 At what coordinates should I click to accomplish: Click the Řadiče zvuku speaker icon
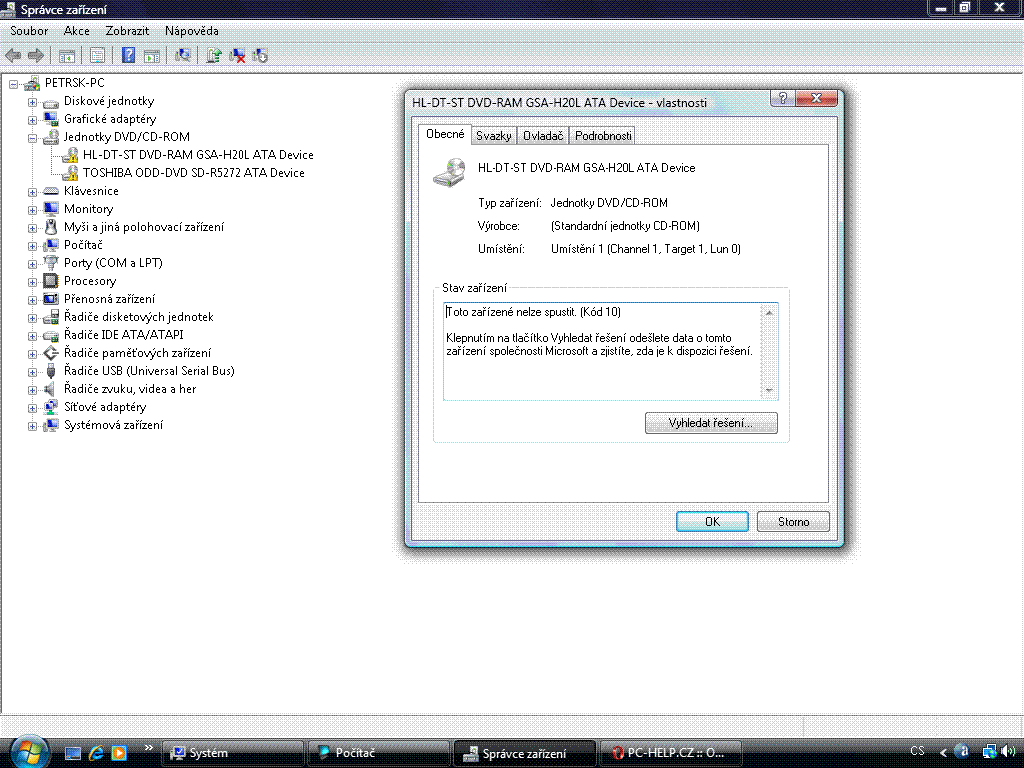pyautogui.click(x=50, y=389)
